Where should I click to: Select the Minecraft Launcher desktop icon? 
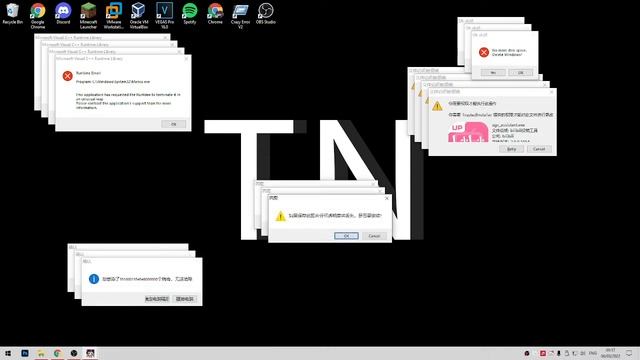click(88, 16)
